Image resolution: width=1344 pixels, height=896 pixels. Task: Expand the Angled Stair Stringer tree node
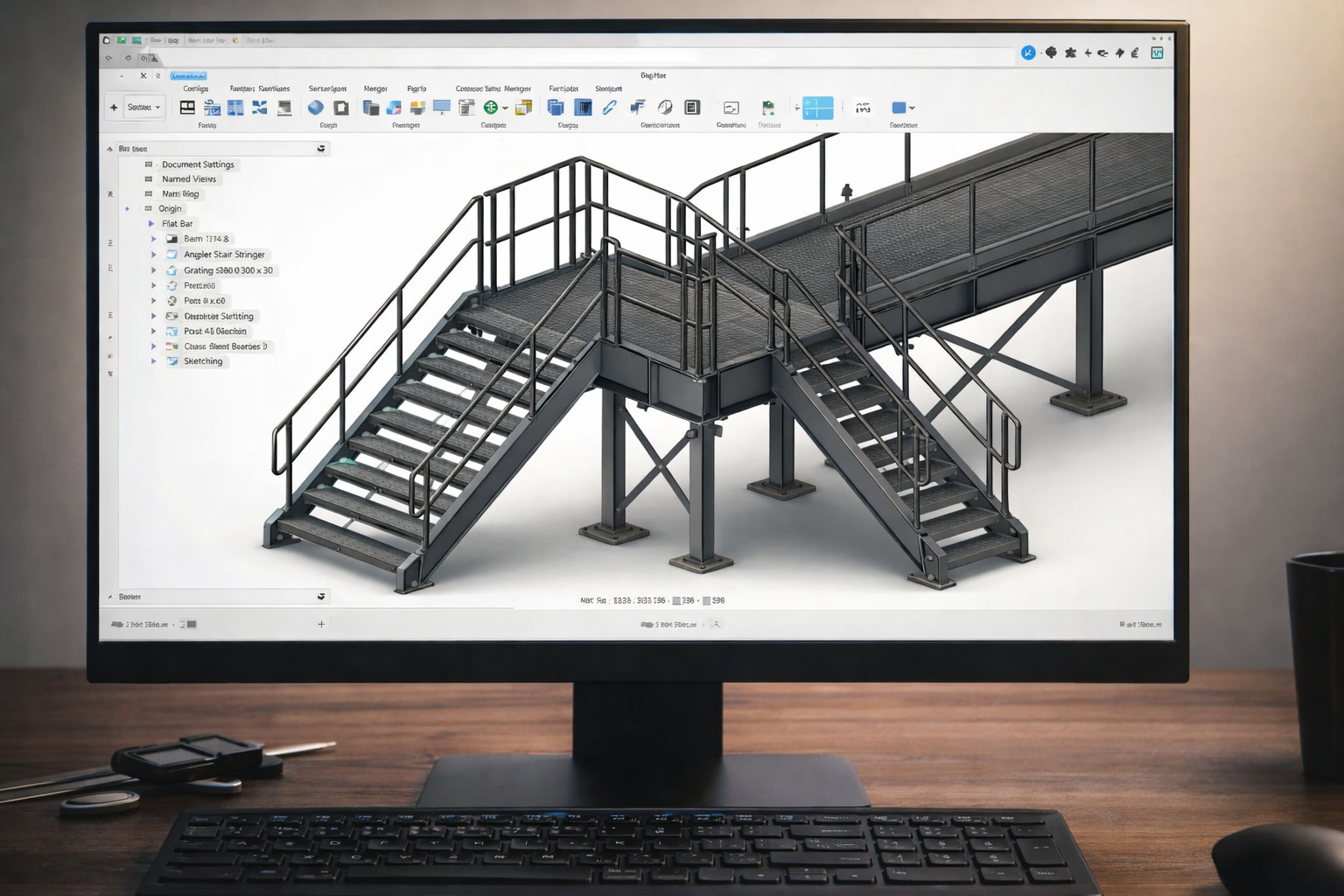pyautogui.click(x=154, y=254)
